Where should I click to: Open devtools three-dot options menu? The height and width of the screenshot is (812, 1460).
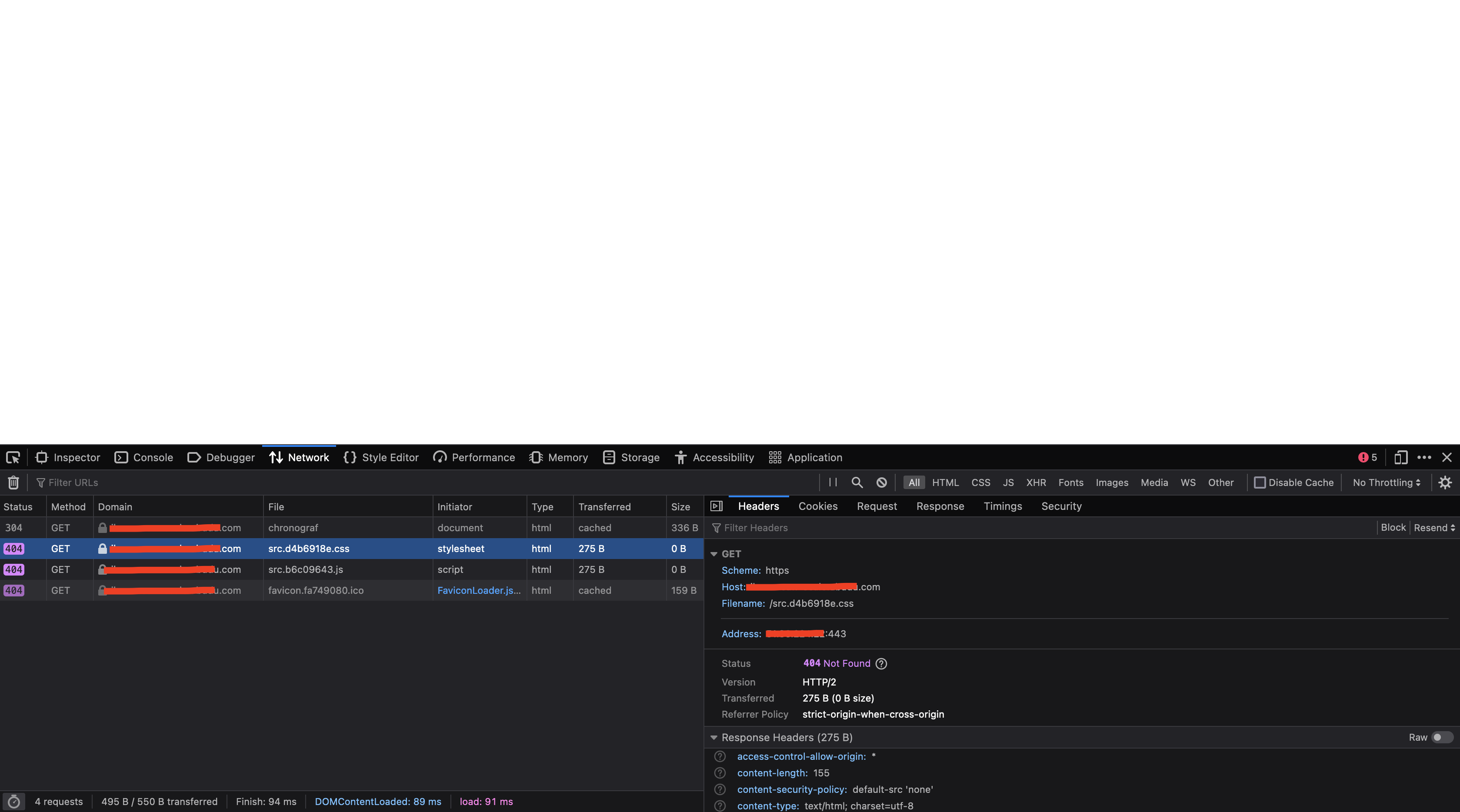tap(1424, 457)
